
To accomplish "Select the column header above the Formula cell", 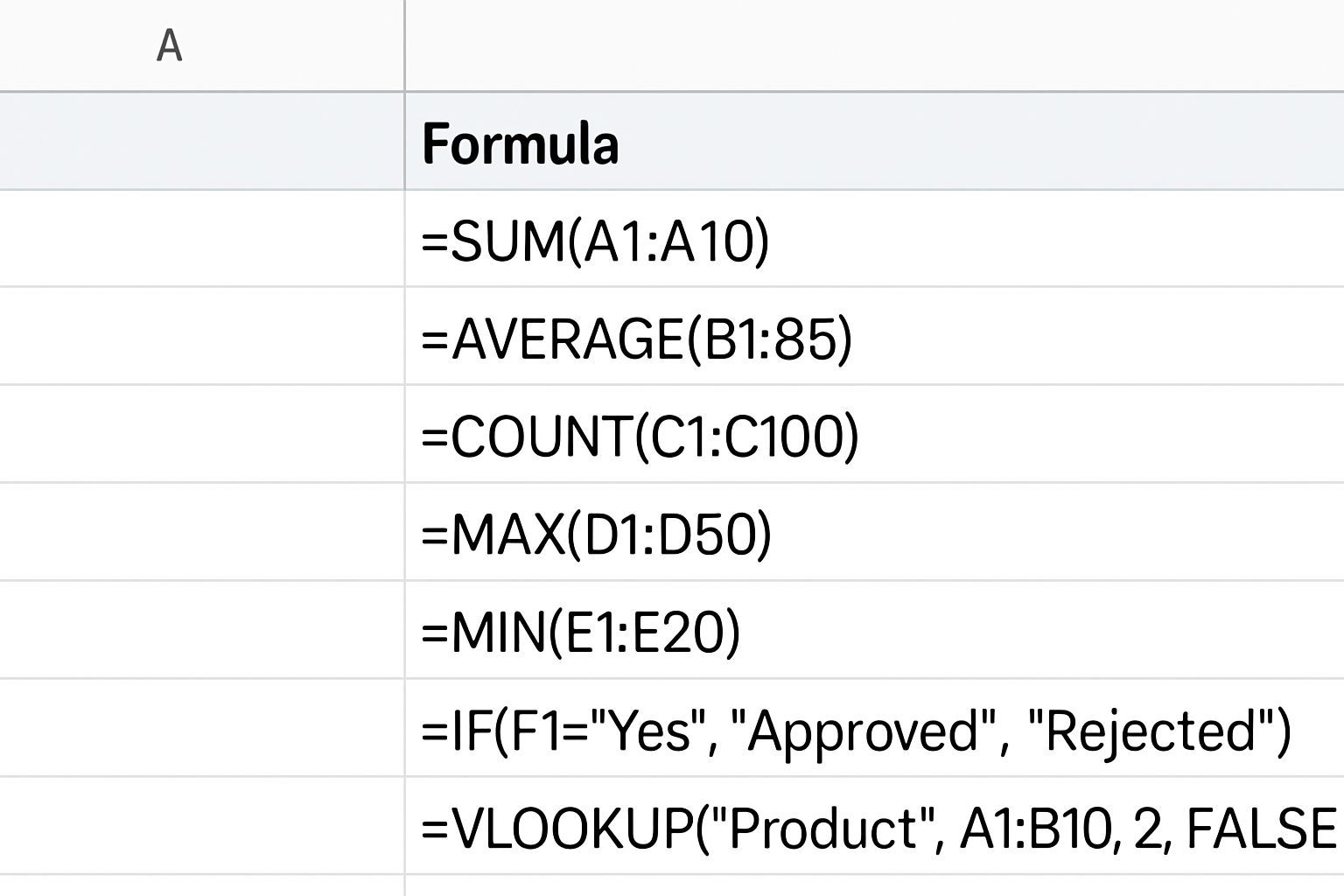I will pyautogui.click(x=873, y=45).
